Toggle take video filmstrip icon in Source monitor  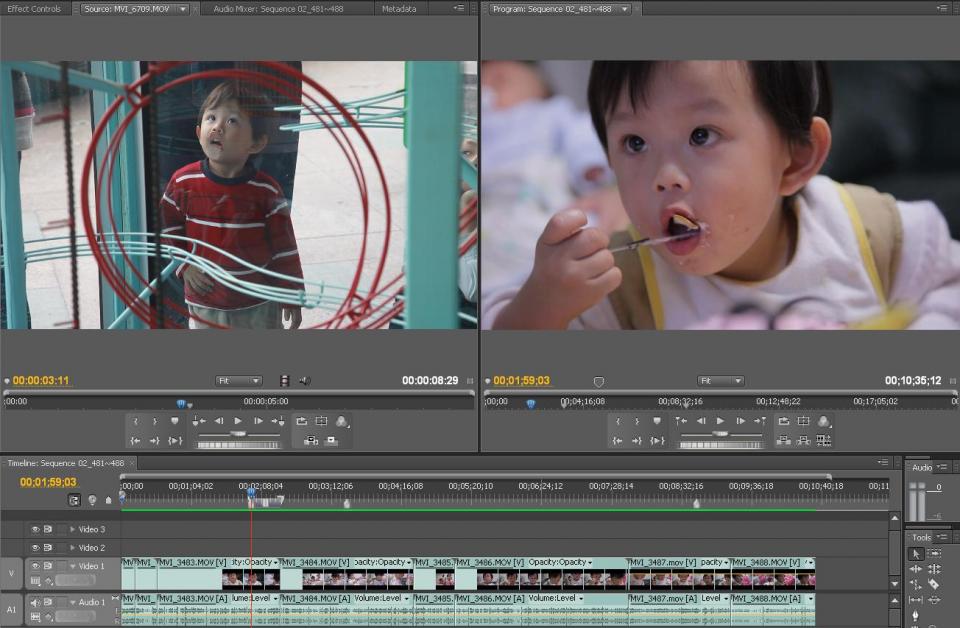tap(285, 381)
